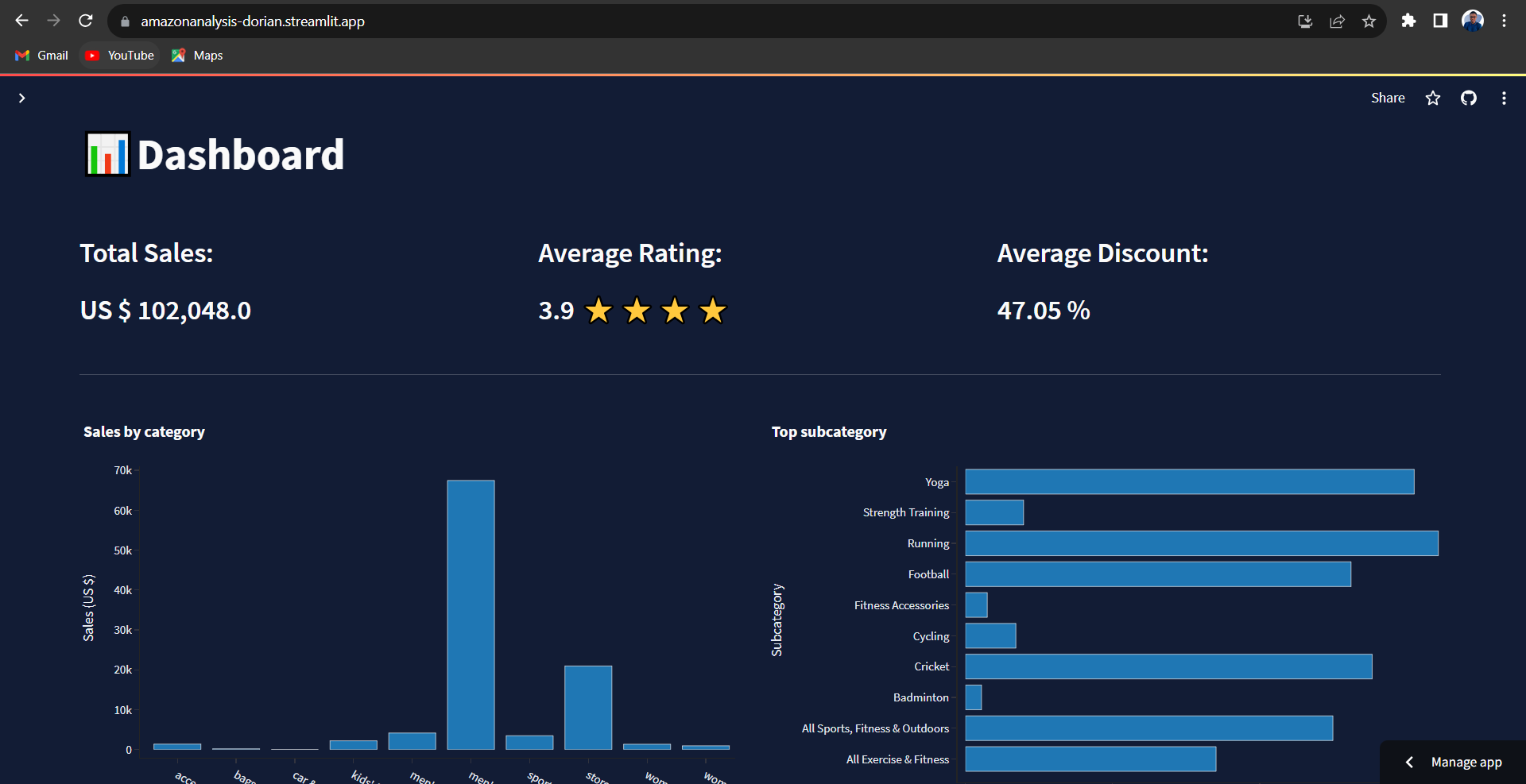Click the 'Cricket' axis label

click(931, 666)
